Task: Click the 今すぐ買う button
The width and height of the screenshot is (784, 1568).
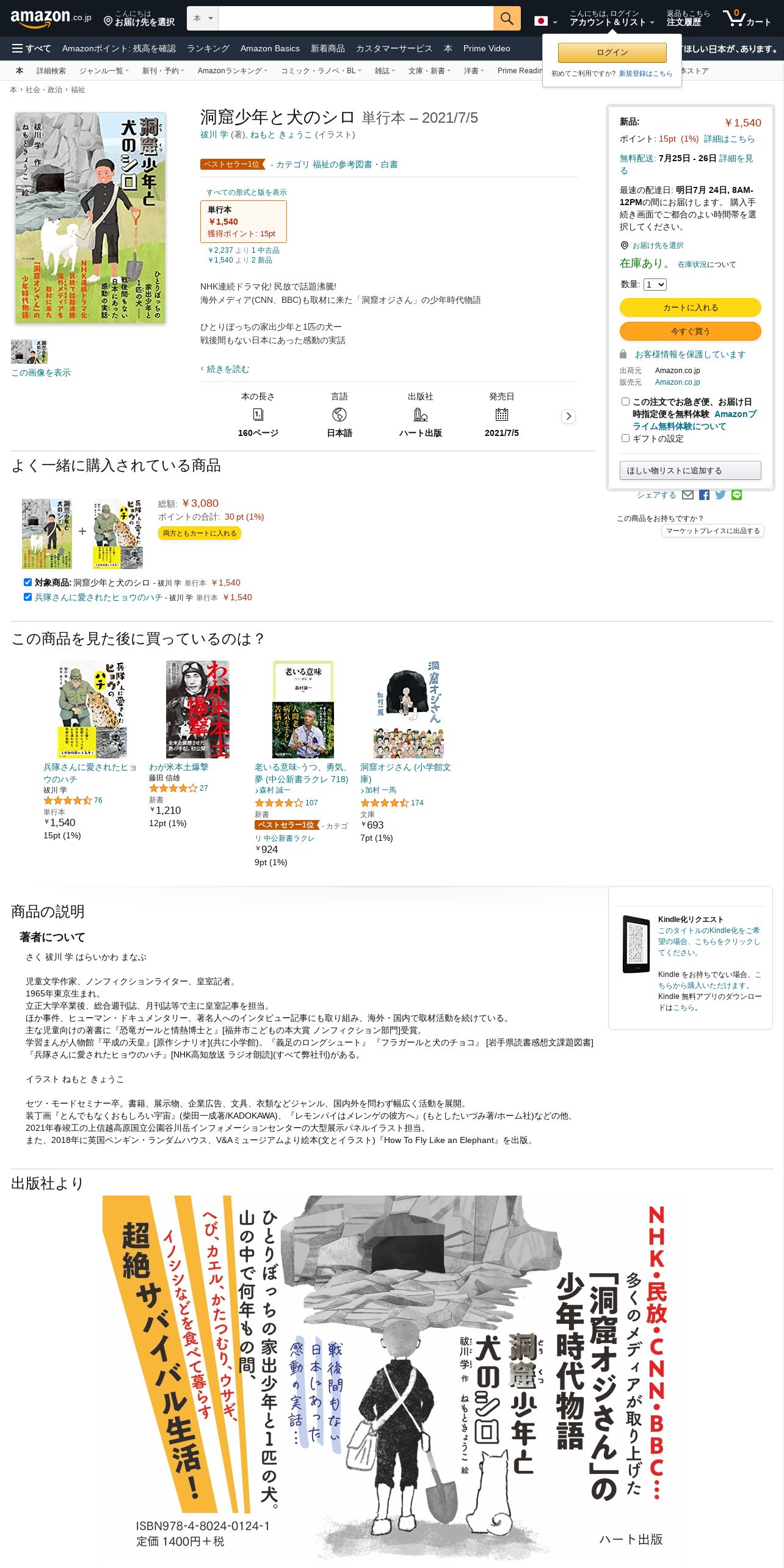Action: (x=691, y=332)
